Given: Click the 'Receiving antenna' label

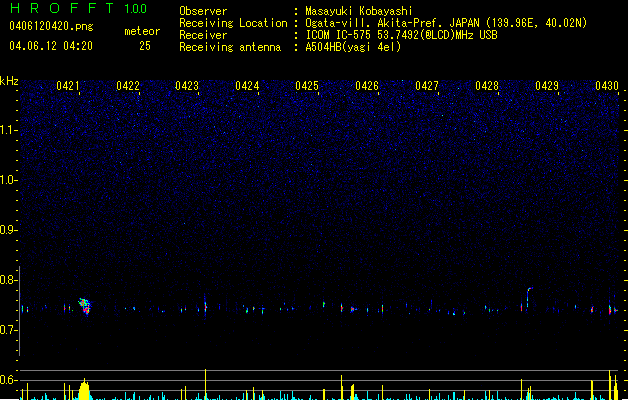Looking at the screenshot, I should pos(230,47).
